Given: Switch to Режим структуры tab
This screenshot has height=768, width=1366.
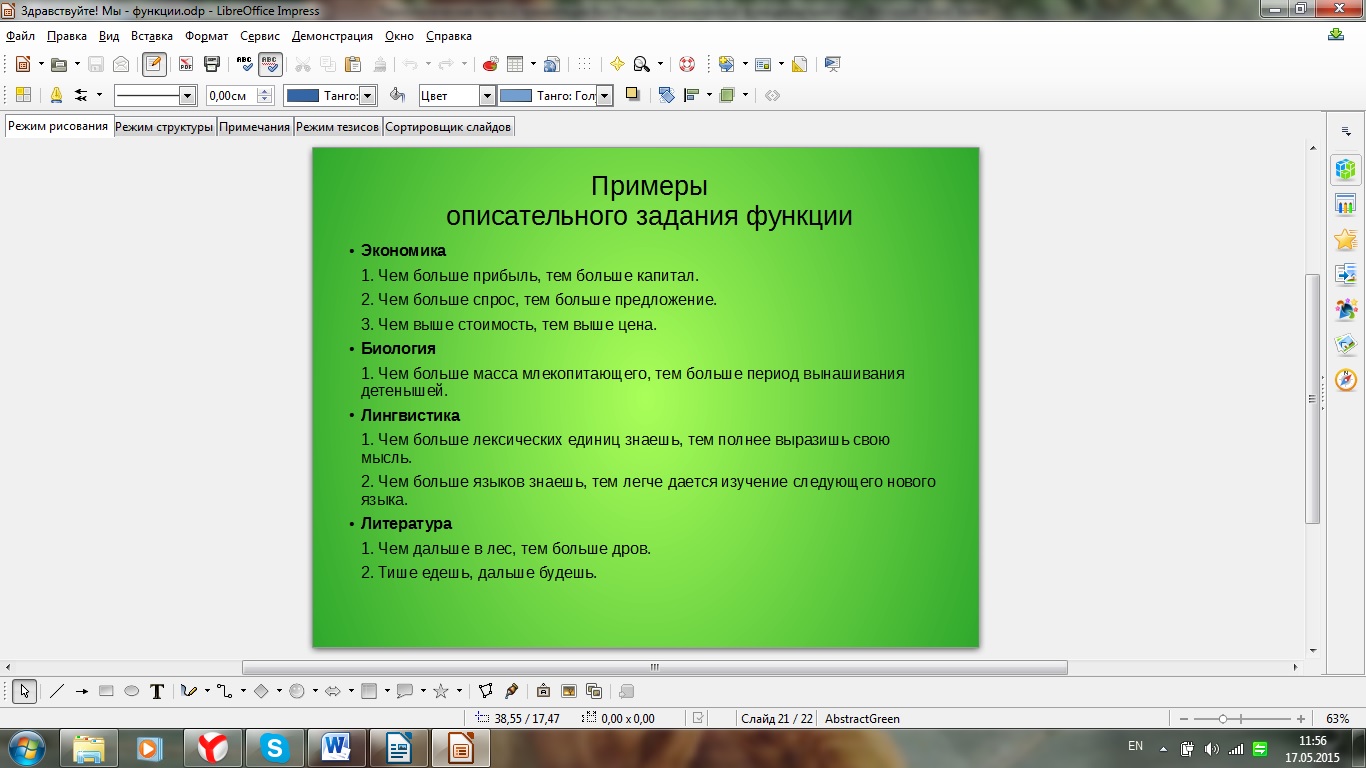Looking at the screenshot, I should tap(164, 127).
